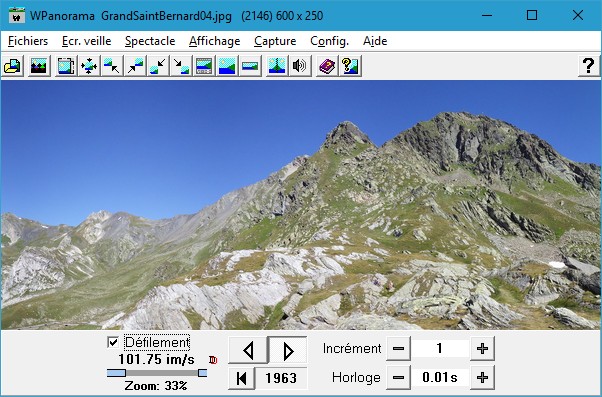Image resolution: width=602 pixels, height=397 pixels.
Task: Click the Incrément value field showing 1
Action: point(440,349)
